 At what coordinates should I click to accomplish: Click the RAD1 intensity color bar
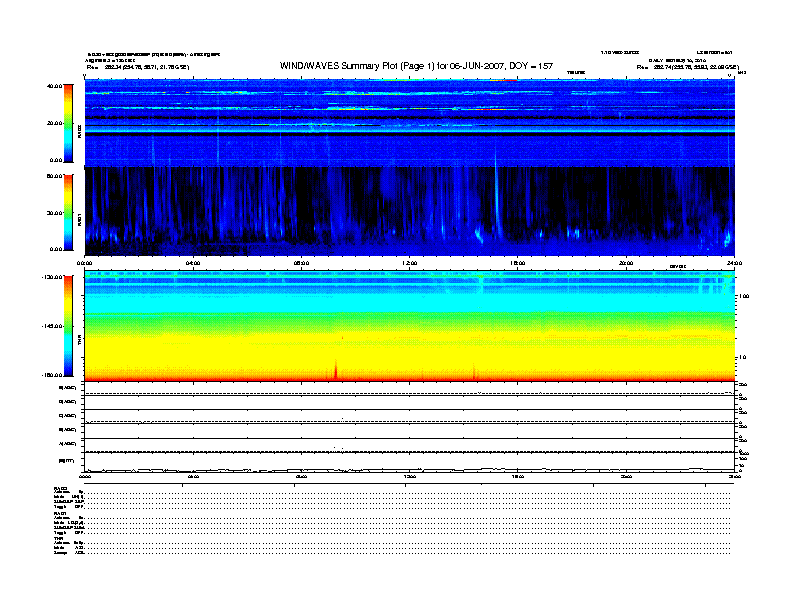point(68,212)
